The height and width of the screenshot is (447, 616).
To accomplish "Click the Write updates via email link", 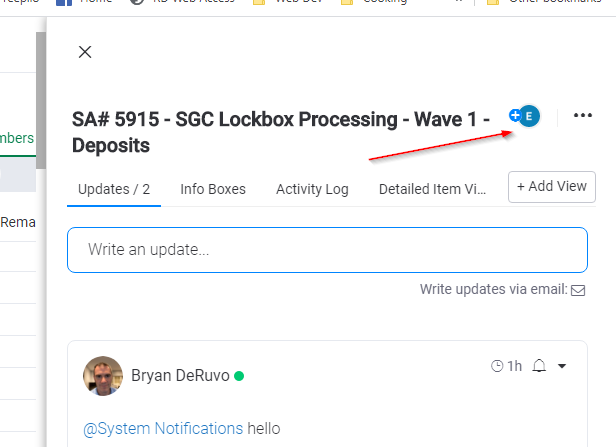I will pos(493,290).
